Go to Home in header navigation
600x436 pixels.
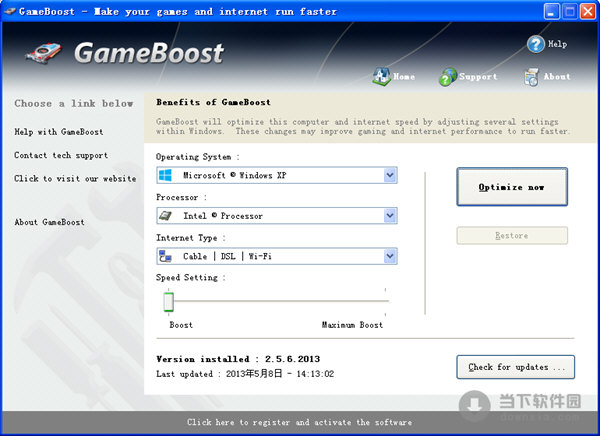pos(404,77)
